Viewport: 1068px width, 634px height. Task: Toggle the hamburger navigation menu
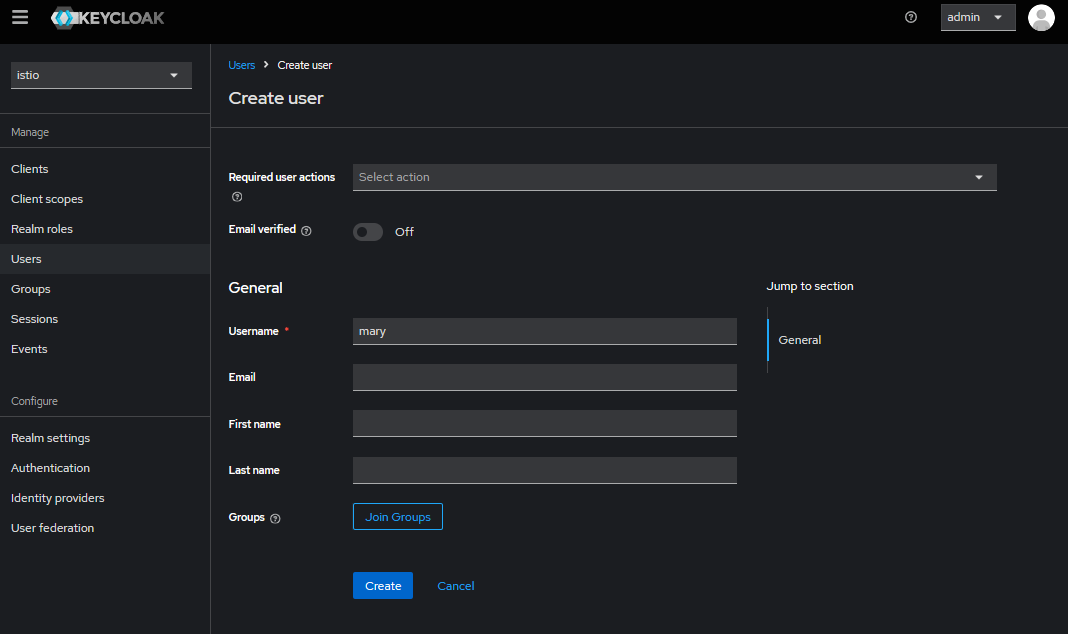pos(20,17)
